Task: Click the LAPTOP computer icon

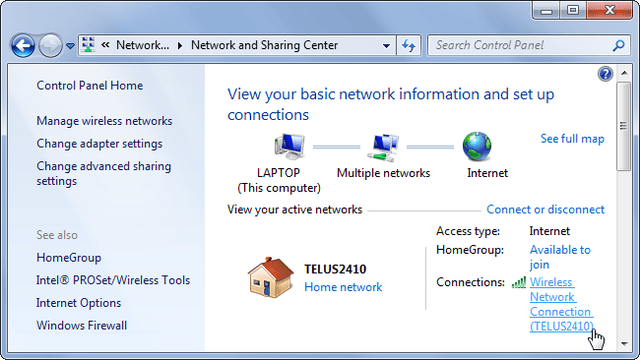Action: [290, 147]
